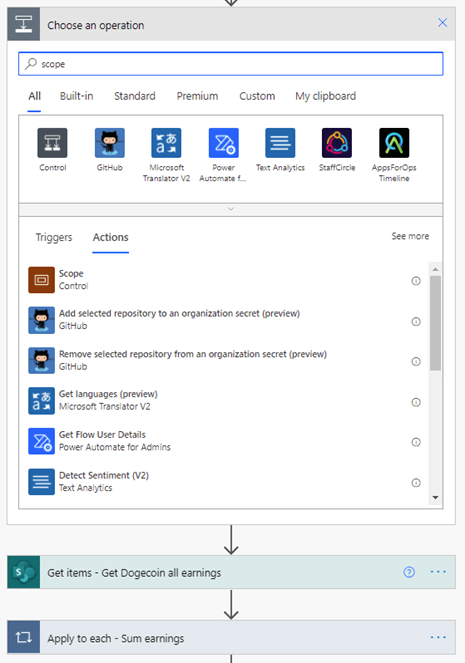Click the actions list scrollbar thumb
The height and width of the screenshot is (663, 465).
[435, 323]
